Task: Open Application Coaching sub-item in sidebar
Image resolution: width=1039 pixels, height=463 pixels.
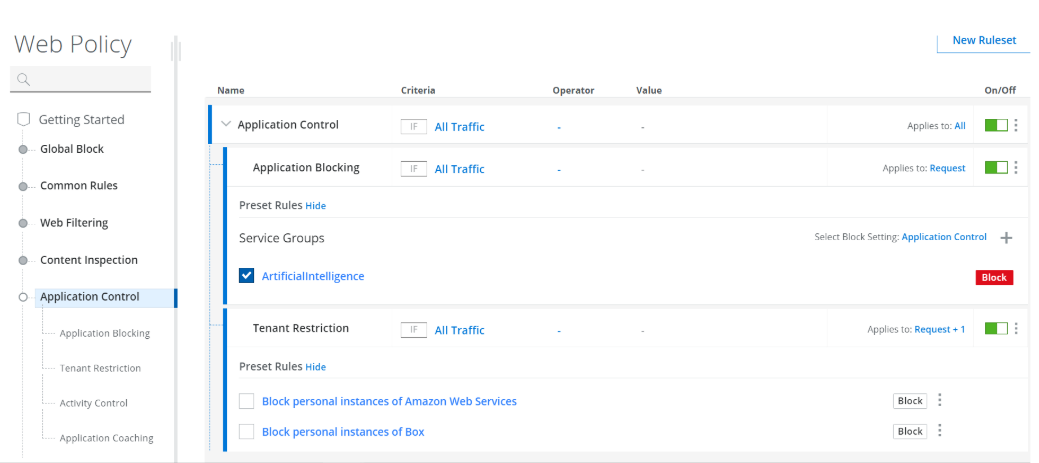Action: coord(106,438)
